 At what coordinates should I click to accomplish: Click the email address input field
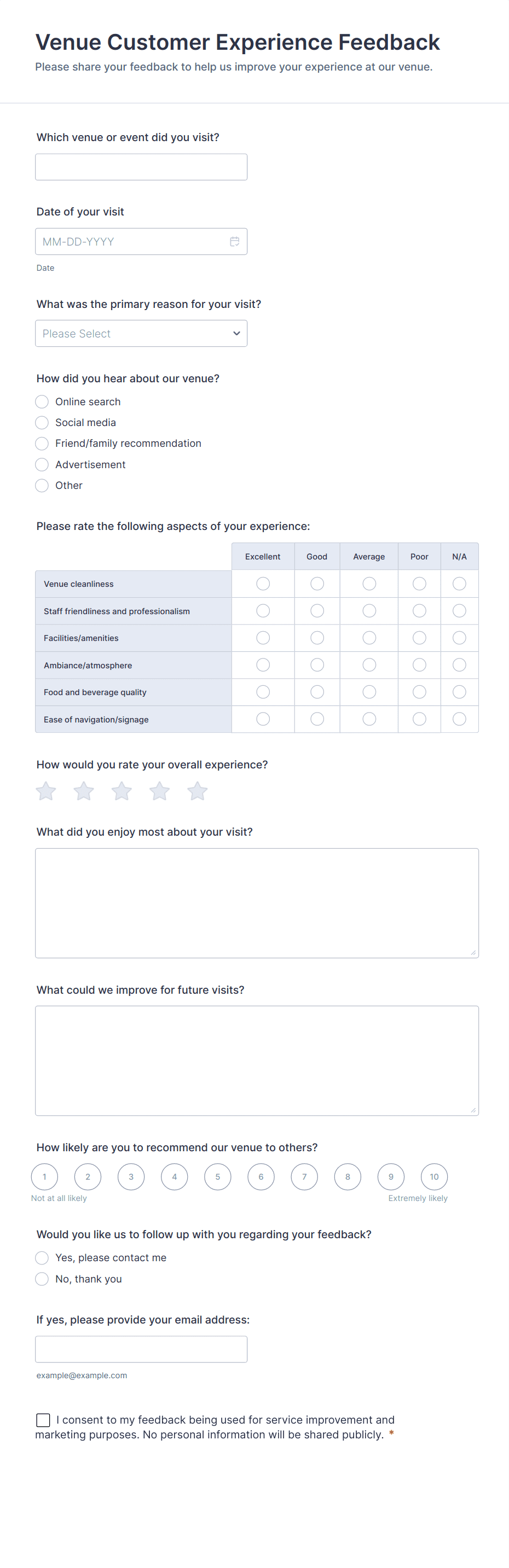tap(141, 1349)
